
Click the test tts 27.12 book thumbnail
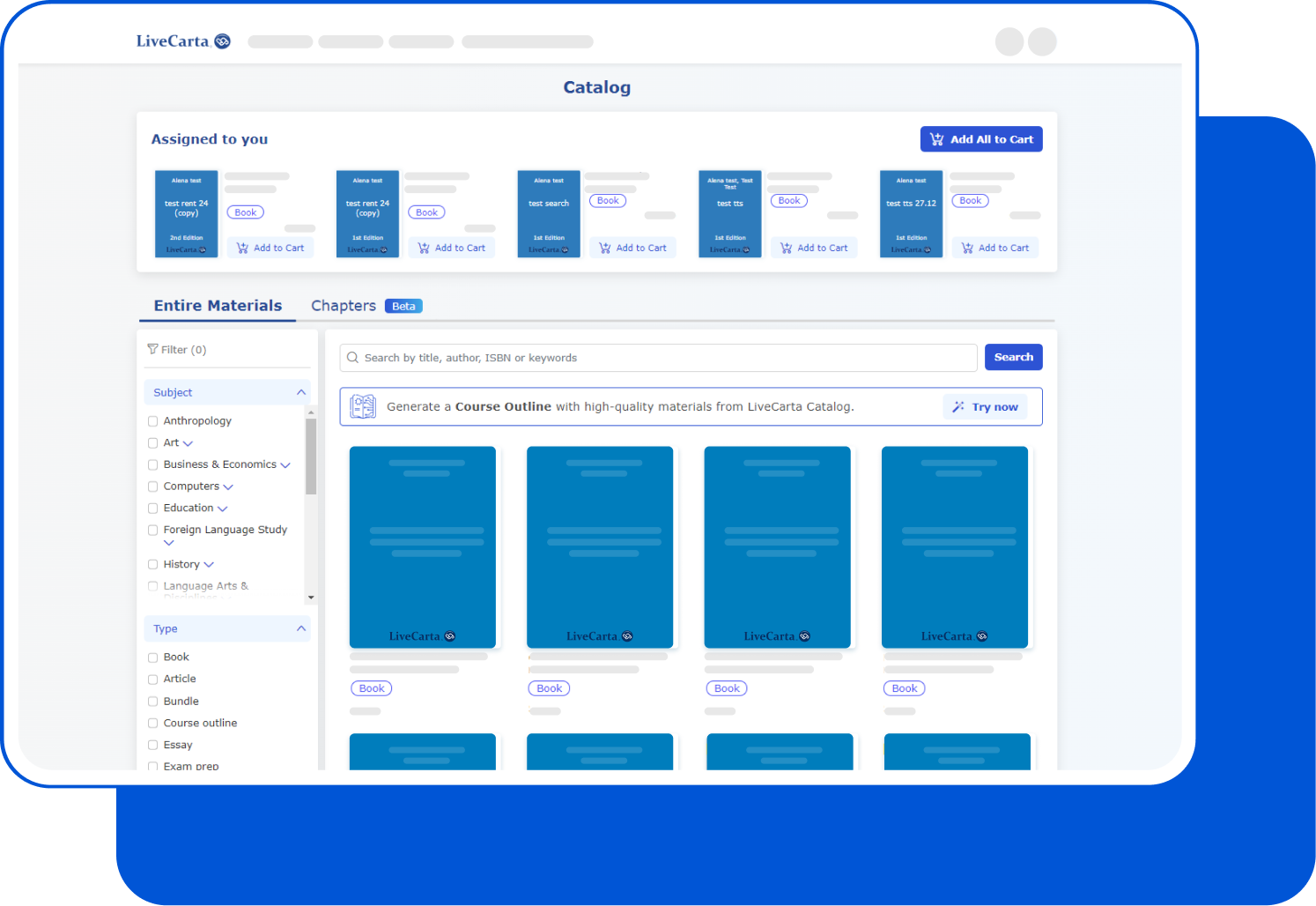pyautogui.click(x=911, y=213)
